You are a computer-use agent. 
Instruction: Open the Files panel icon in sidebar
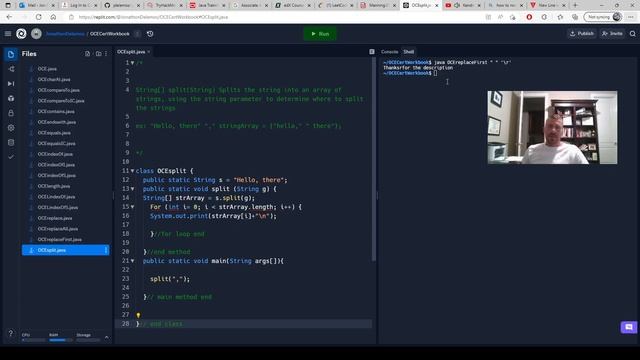coord(11,54)
